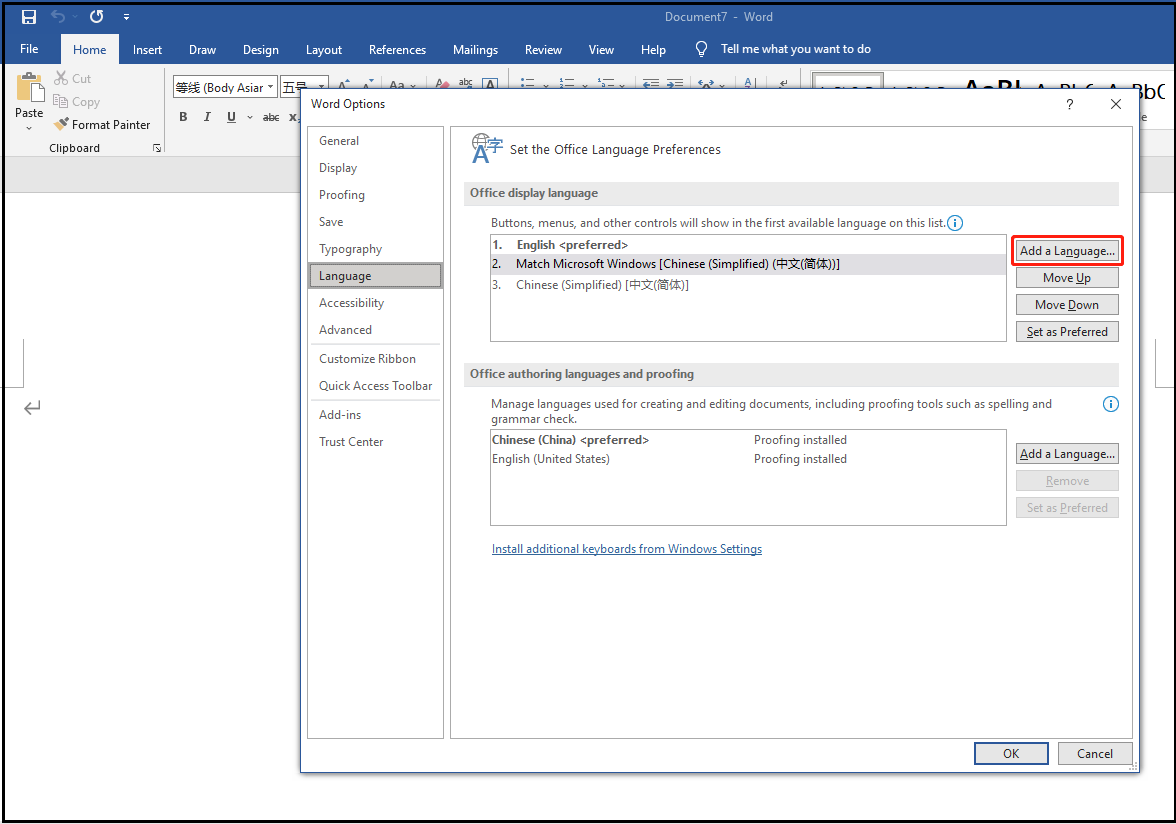Select the Format Painter tool
1176x824 pixels.
103,124
